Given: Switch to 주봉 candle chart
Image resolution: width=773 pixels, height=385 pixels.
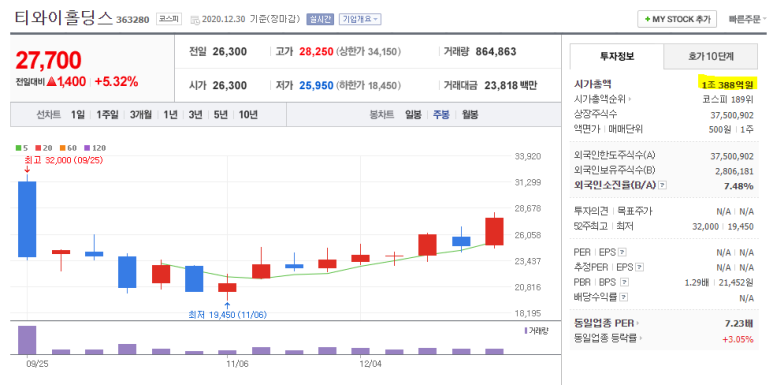Looking at the screenshot, I should point(441,115).
